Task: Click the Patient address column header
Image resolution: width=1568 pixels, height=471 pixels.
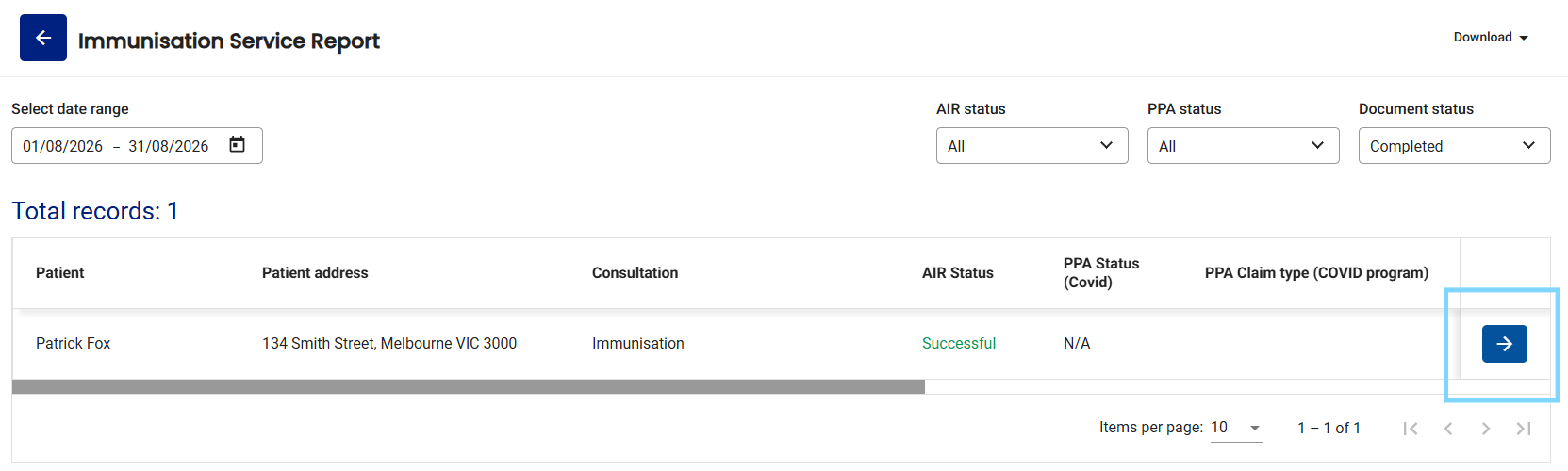Action: (315, 273)
